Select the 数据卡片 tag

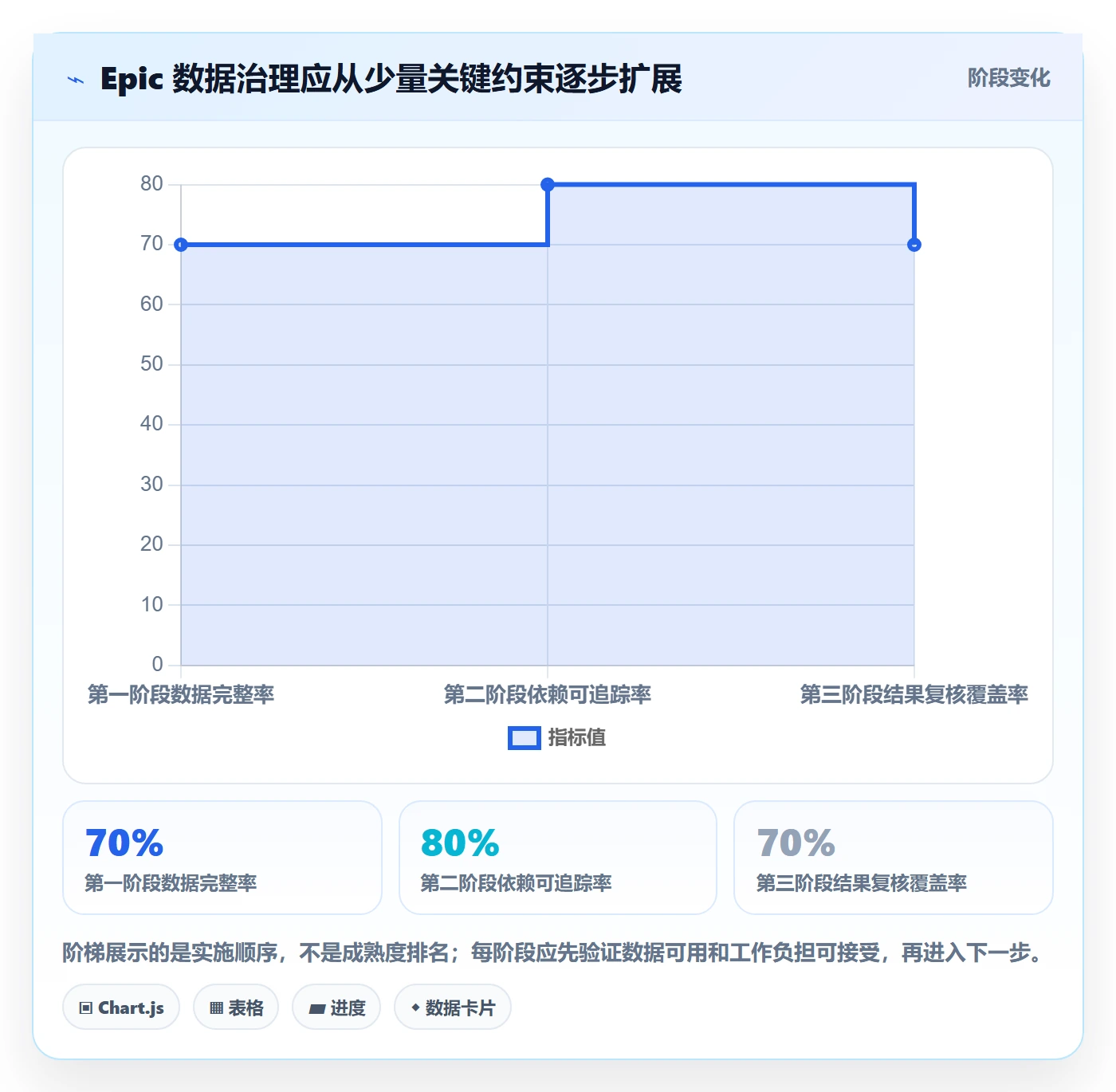click(x=453, y=1008)
